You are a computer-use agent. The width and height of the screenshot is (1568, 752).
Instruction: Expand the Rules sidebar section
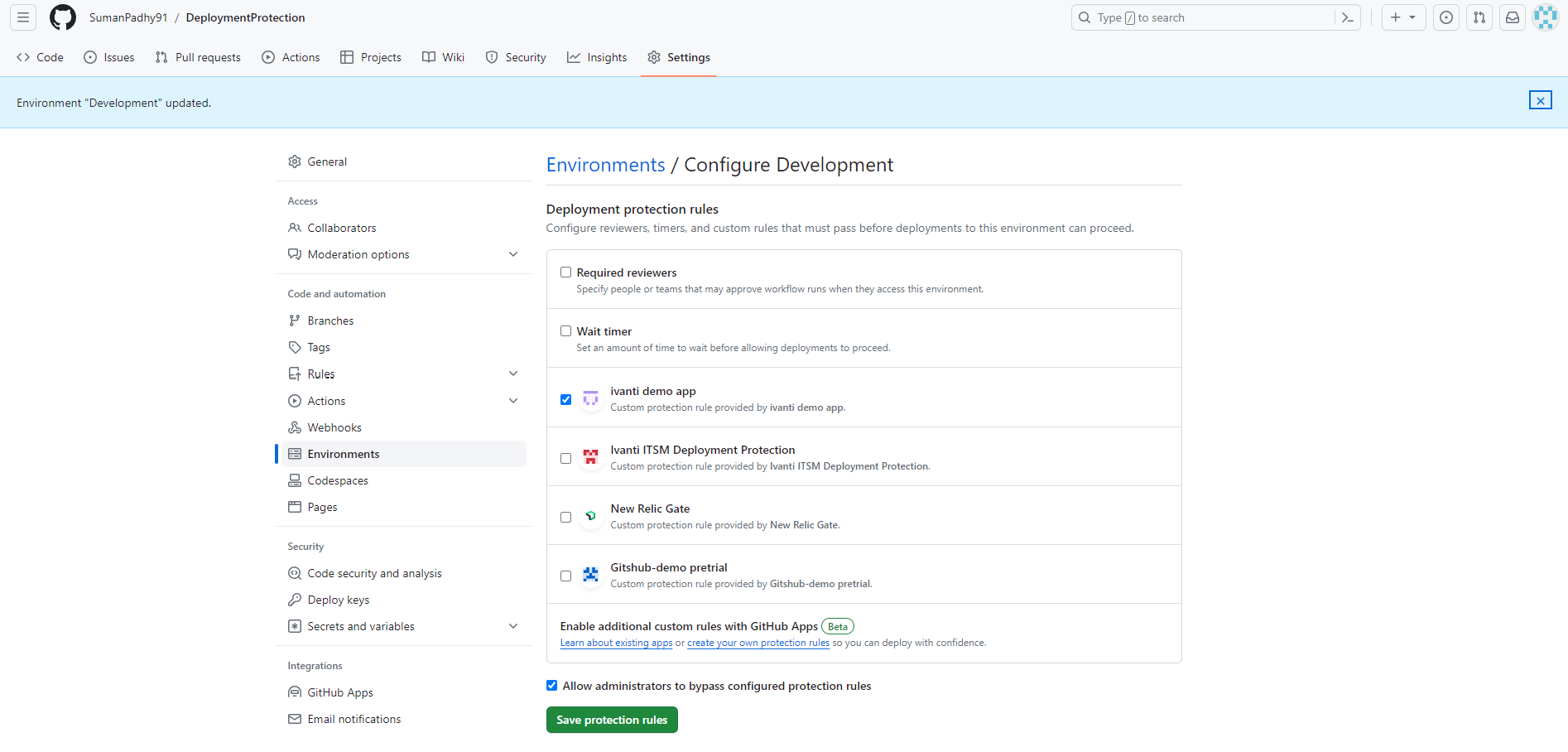tap(513, 374)
